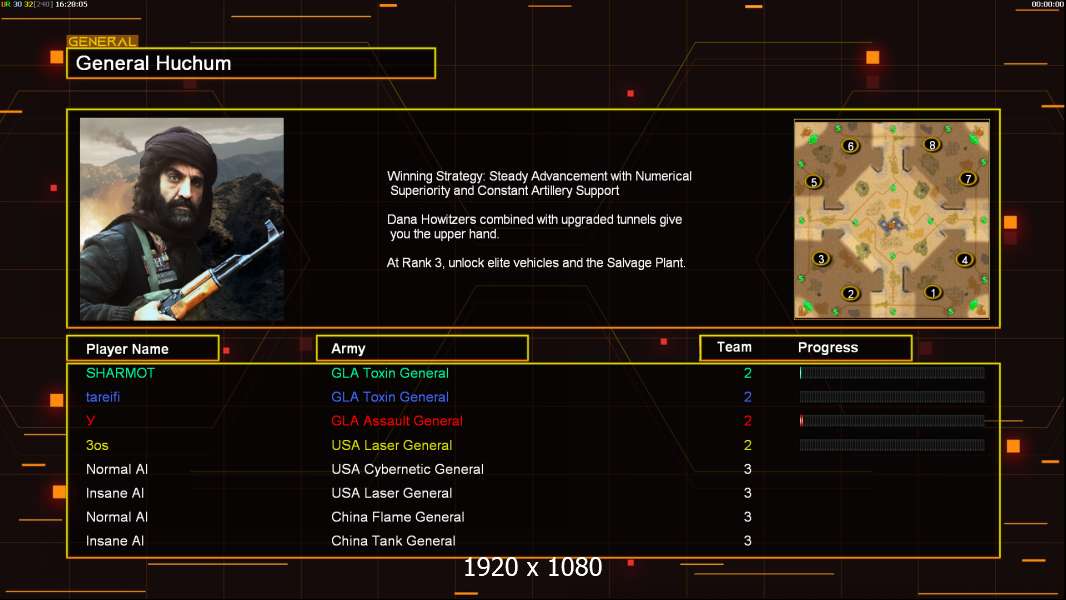Click tareifi's loading progress bar

892,397
